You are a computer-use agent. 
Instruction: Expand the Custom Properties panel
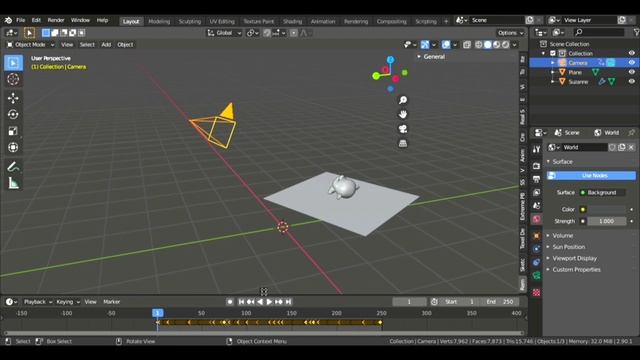[x=576, y=269]
